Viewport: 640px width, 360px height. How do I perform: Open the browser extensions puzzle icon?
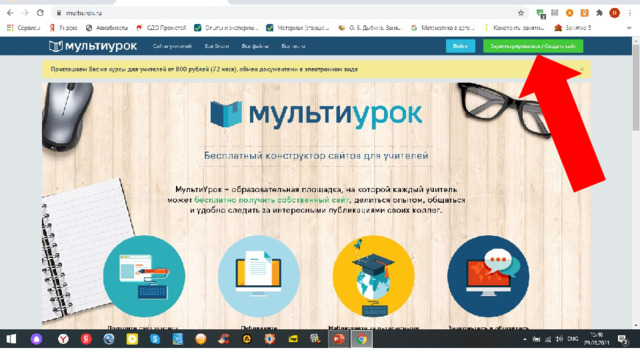[x=599, y=13]
